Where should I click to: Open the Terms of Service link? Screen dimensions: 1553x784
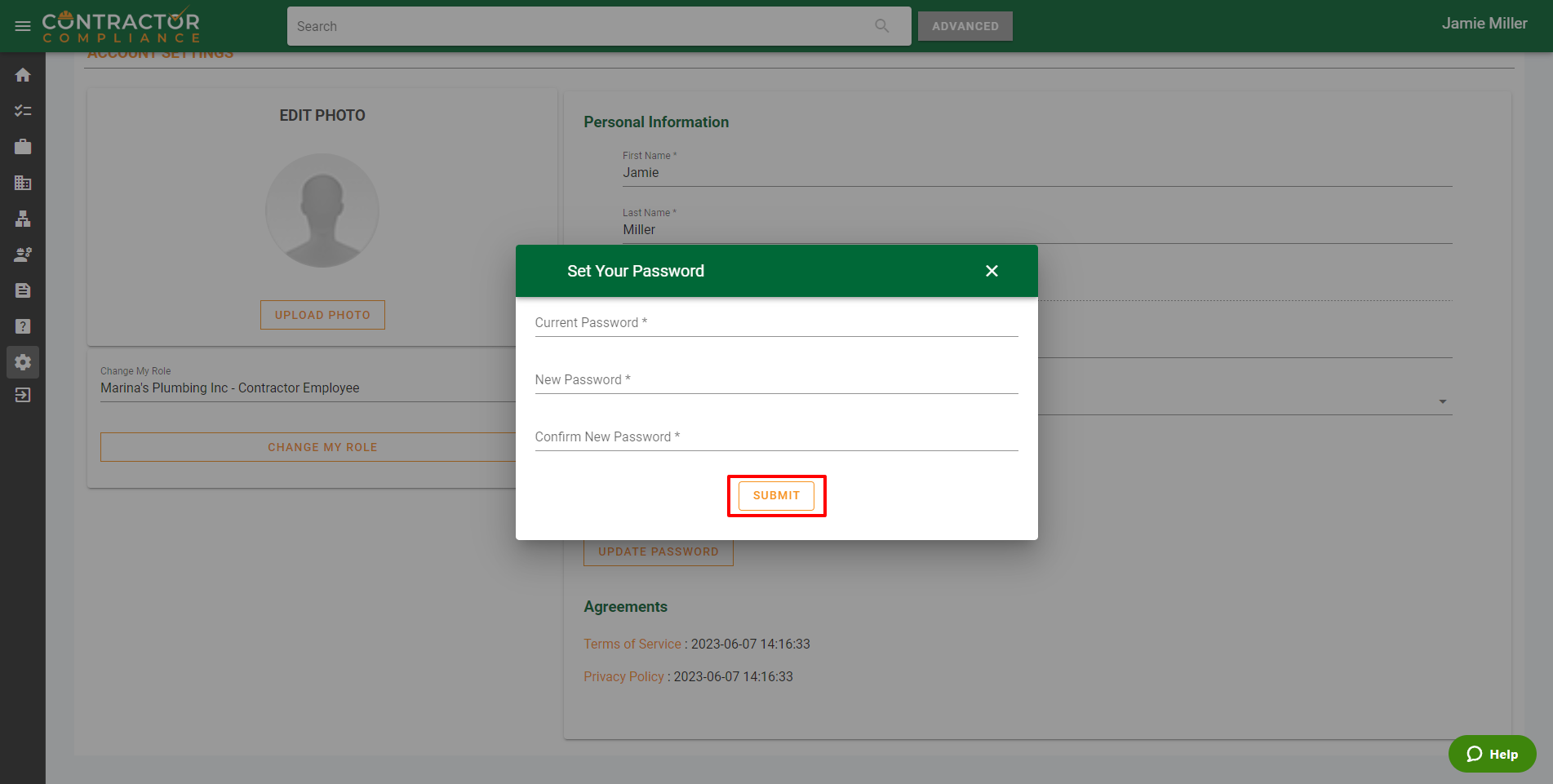click(x=632, y=644)
